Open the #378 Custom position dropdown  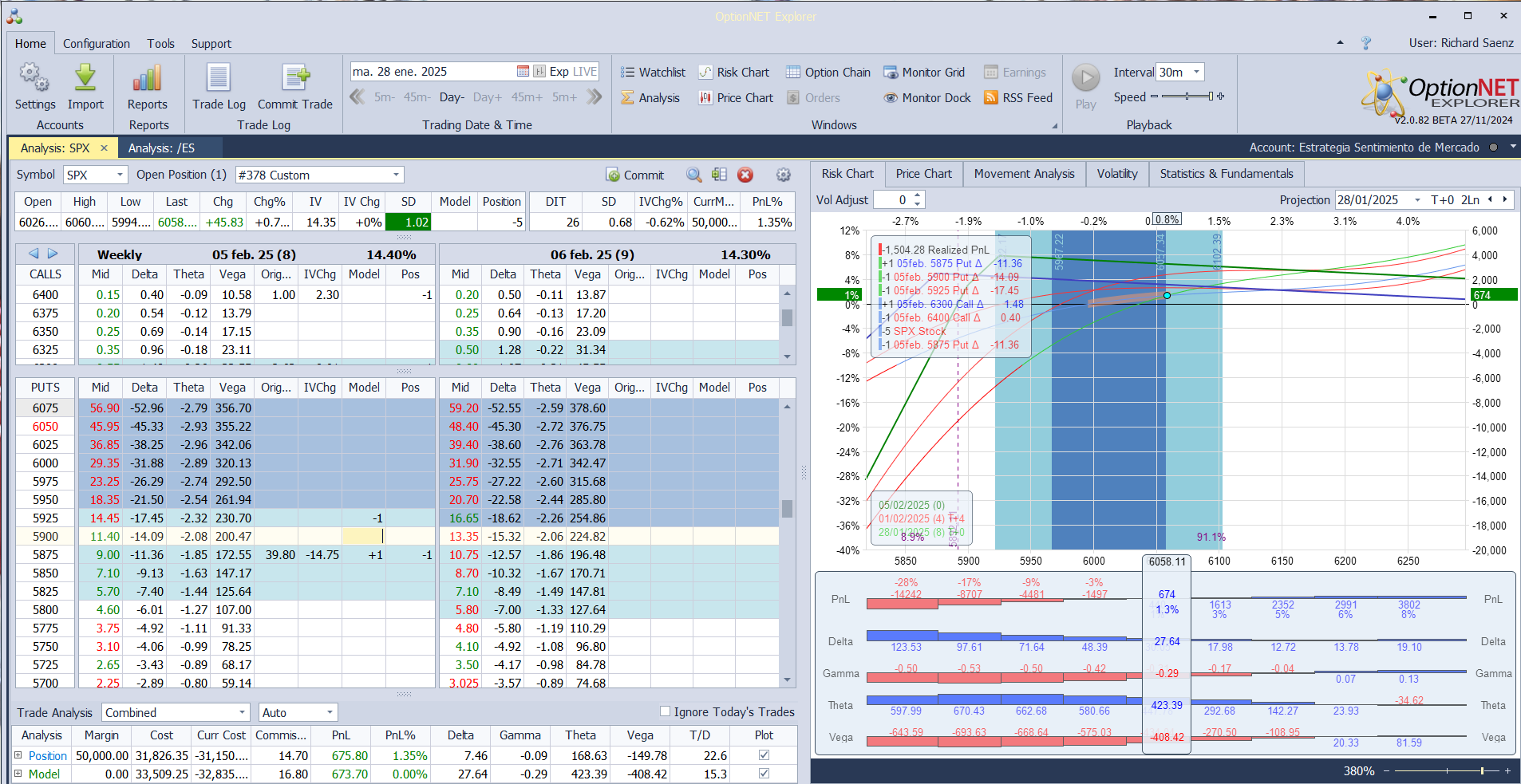click(396, 175)
